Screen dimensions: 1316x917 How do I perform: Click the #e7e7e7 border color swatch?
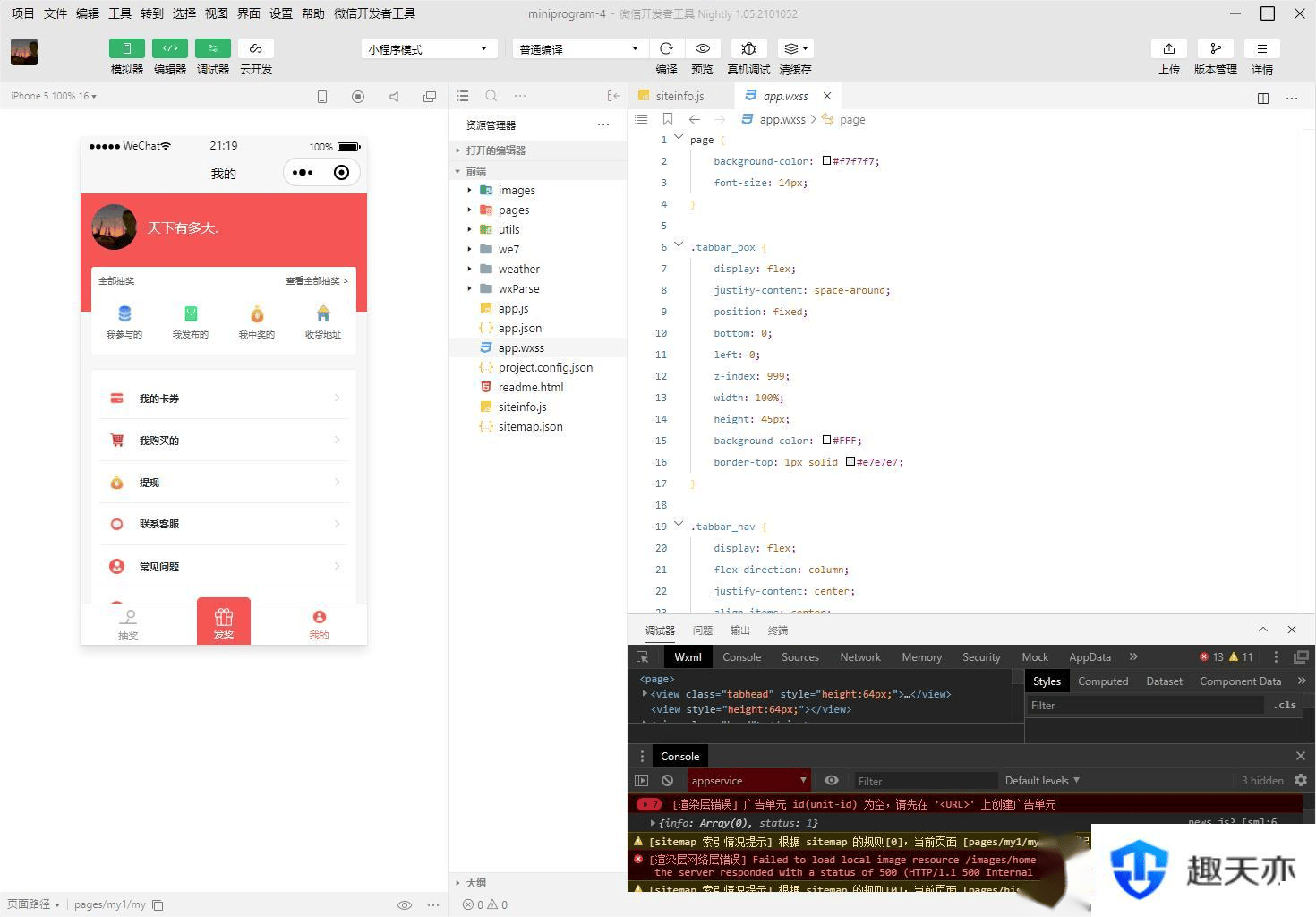pos(850,462)
